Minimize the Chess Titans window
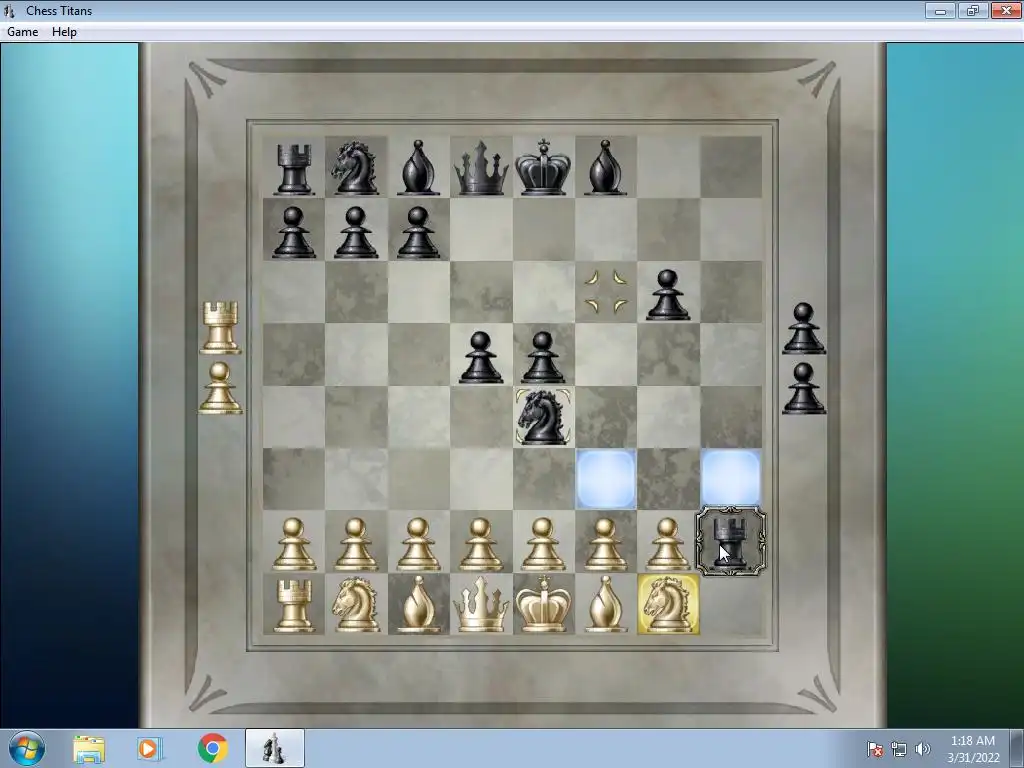 pyautogui.click(x=940, y=10)
